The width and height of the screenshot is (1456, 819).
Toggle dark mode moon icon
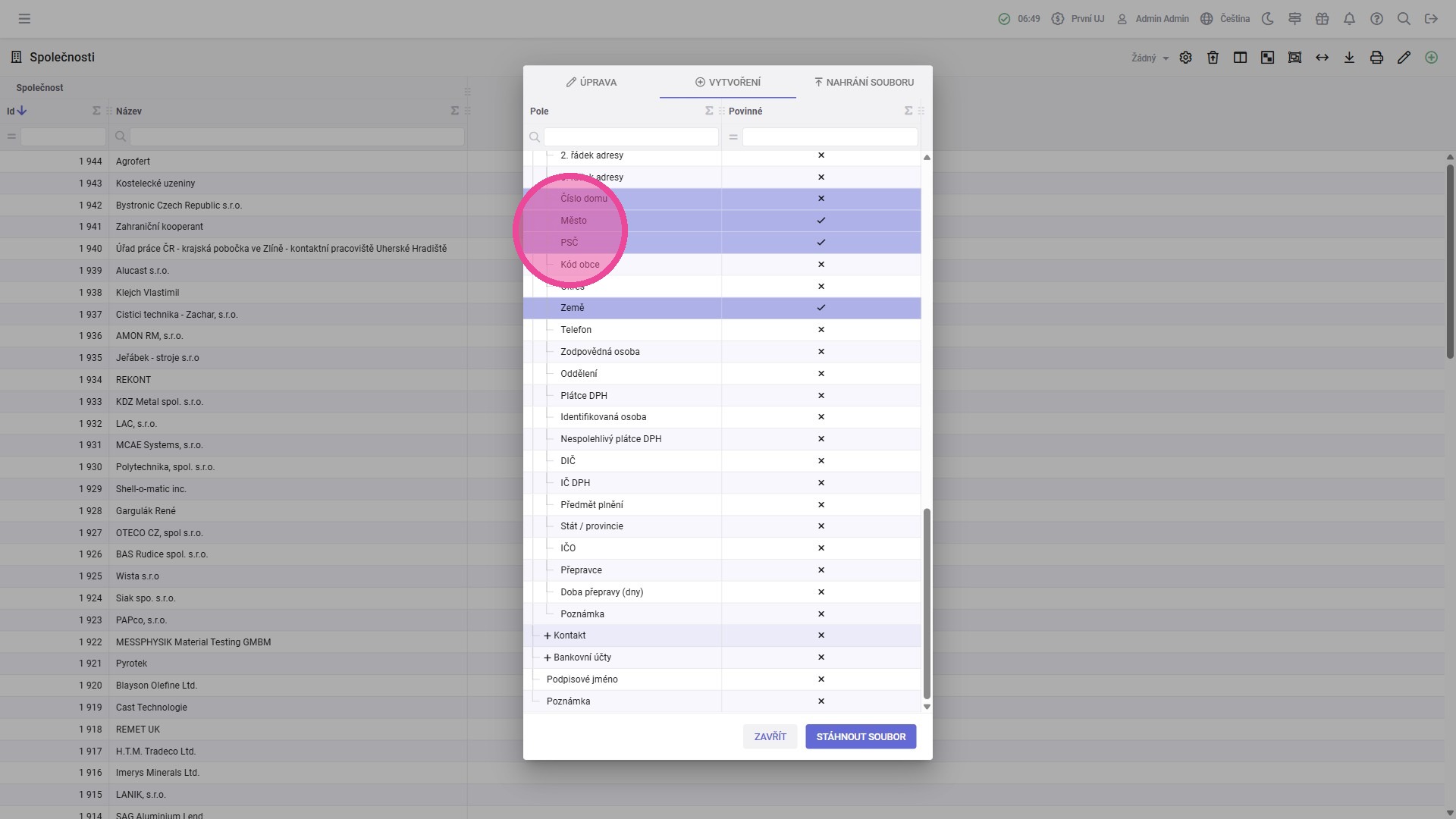click(1267, 19)
